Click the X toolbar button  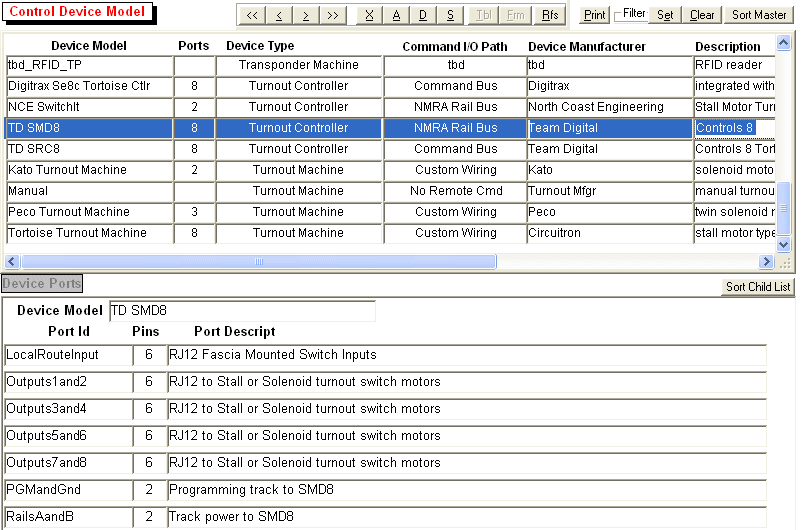point(369,15)
